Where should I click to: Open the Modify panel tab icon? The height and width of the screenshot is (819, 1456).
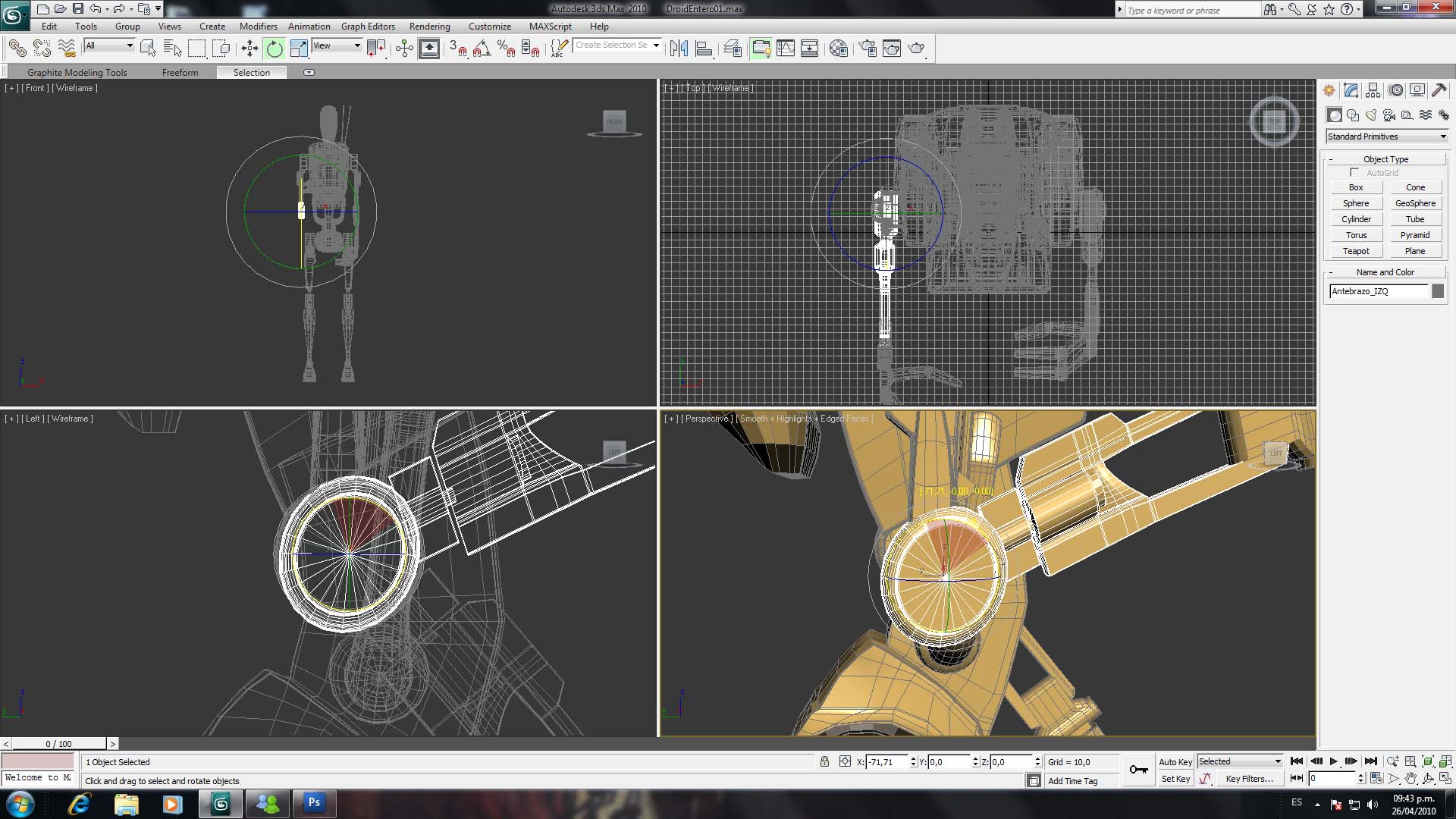pos(1351,90)
